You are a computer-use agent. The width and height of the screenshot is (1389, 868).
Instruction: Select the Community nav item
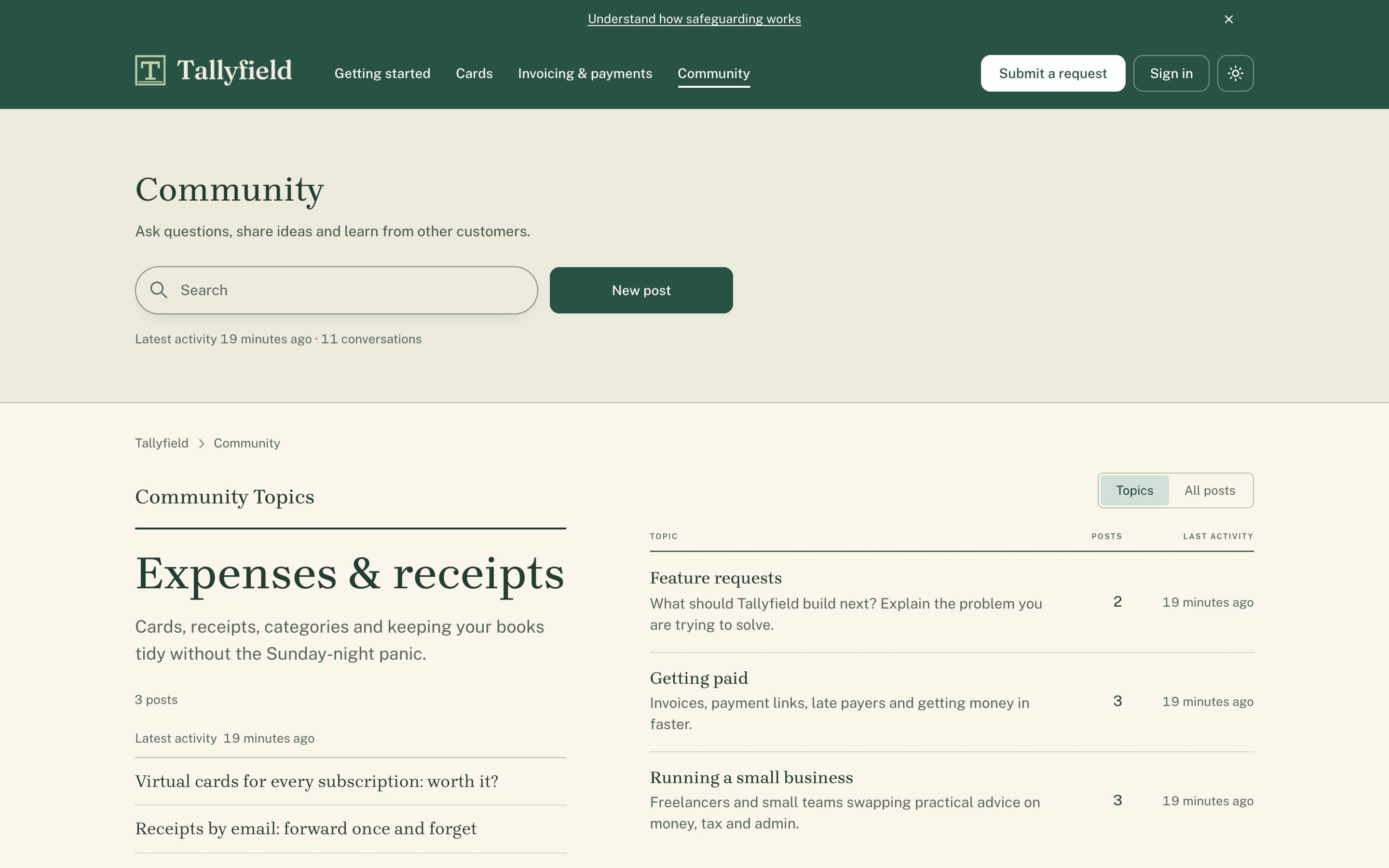(713, 73)
